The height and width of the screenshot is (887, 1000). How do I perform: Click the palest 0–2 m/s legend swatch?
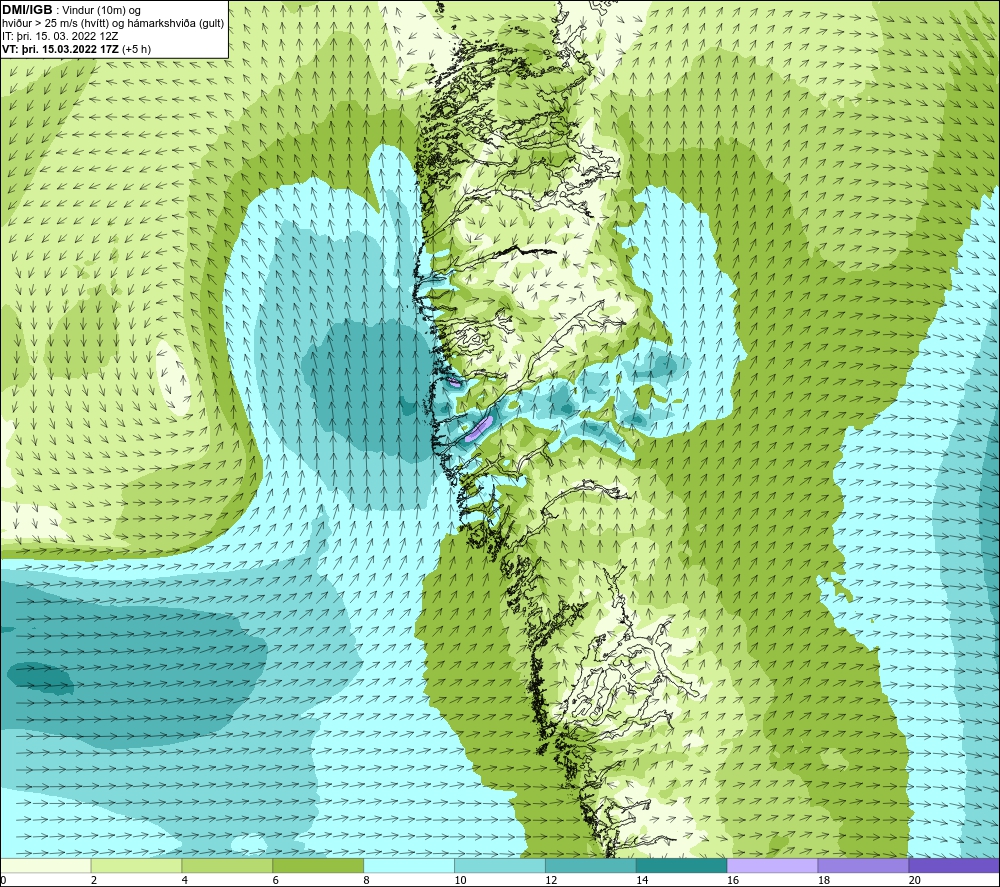(x=46, y=865)
